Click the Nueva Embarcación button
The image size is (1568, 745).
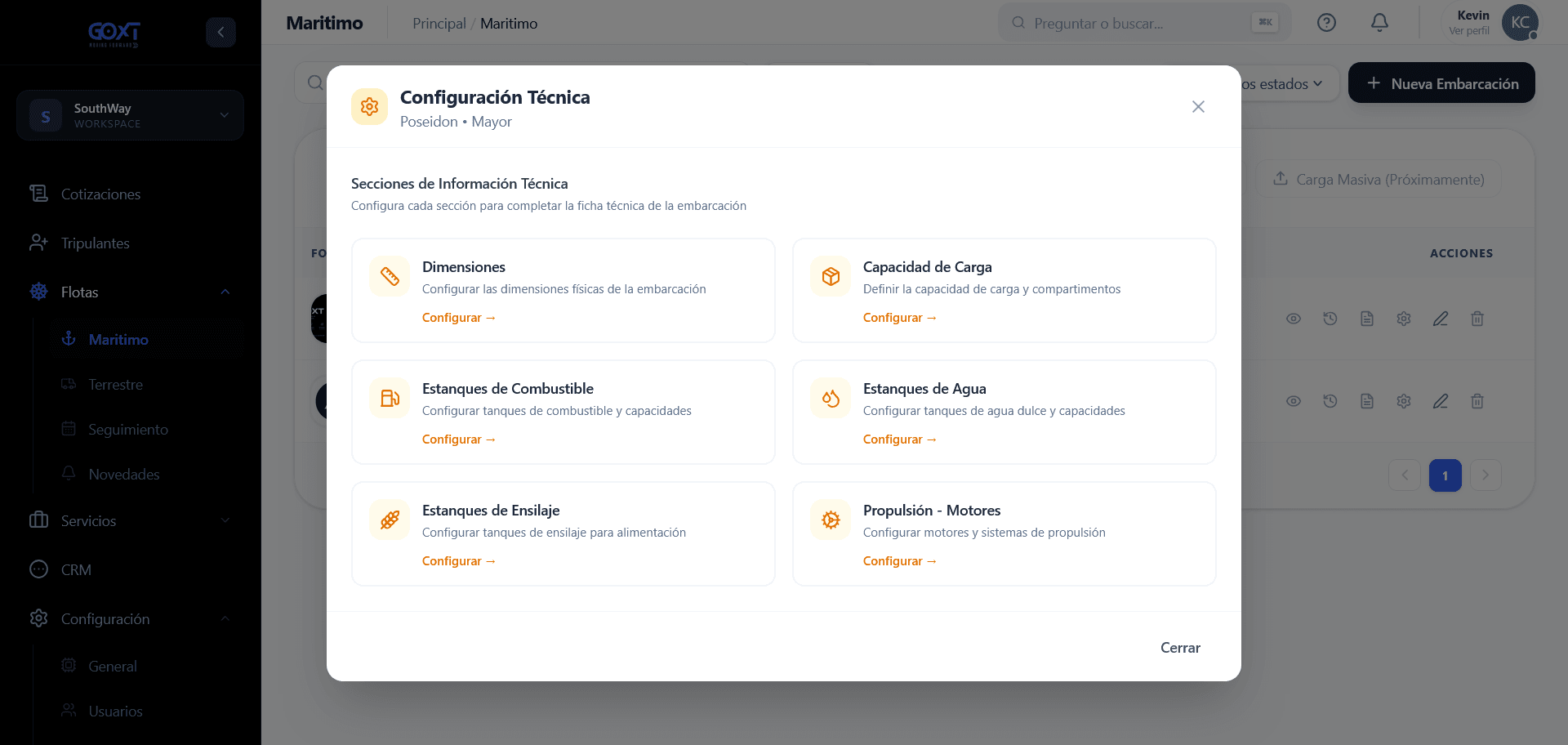pyautogui.click(x=1441, y=83)
